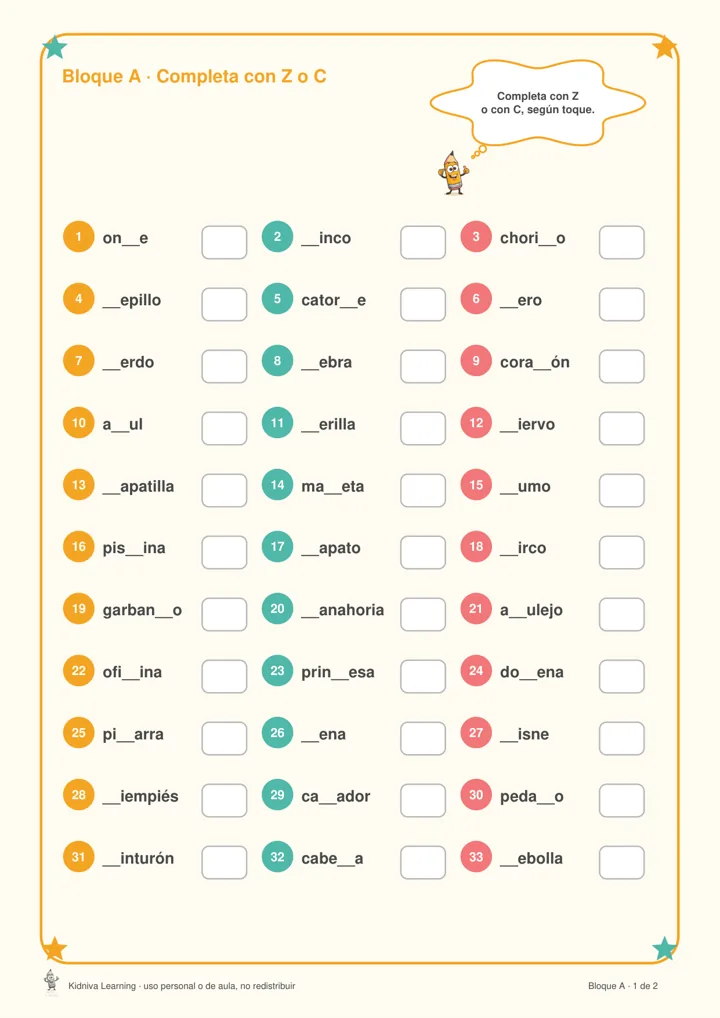
Task: Click the teal number 20 badge
Action: click(277, 608)
